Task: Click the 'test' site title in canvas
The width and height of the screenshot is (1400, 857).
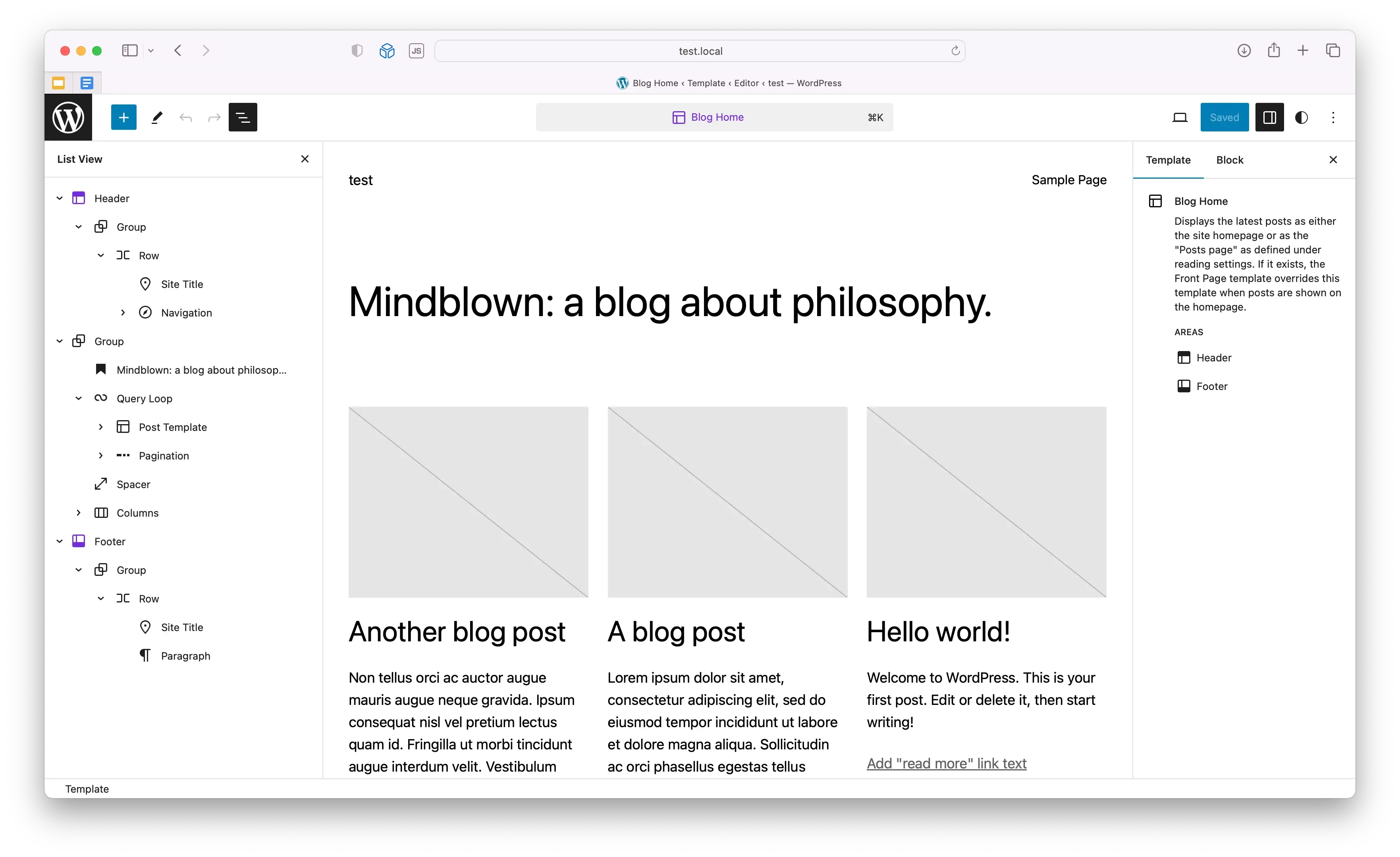Action: (360, 180)
